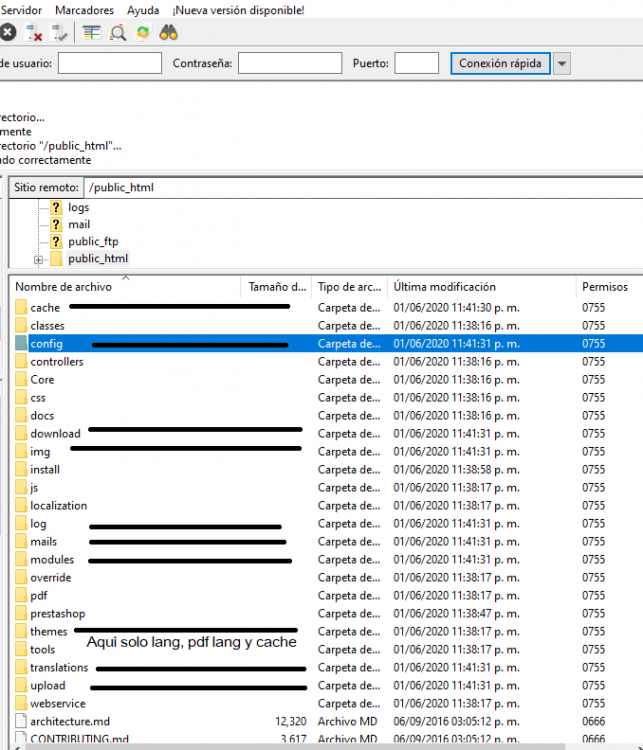643x750 pixels.
Task: Sort by Última modificación column header
Action: [444, 287]
